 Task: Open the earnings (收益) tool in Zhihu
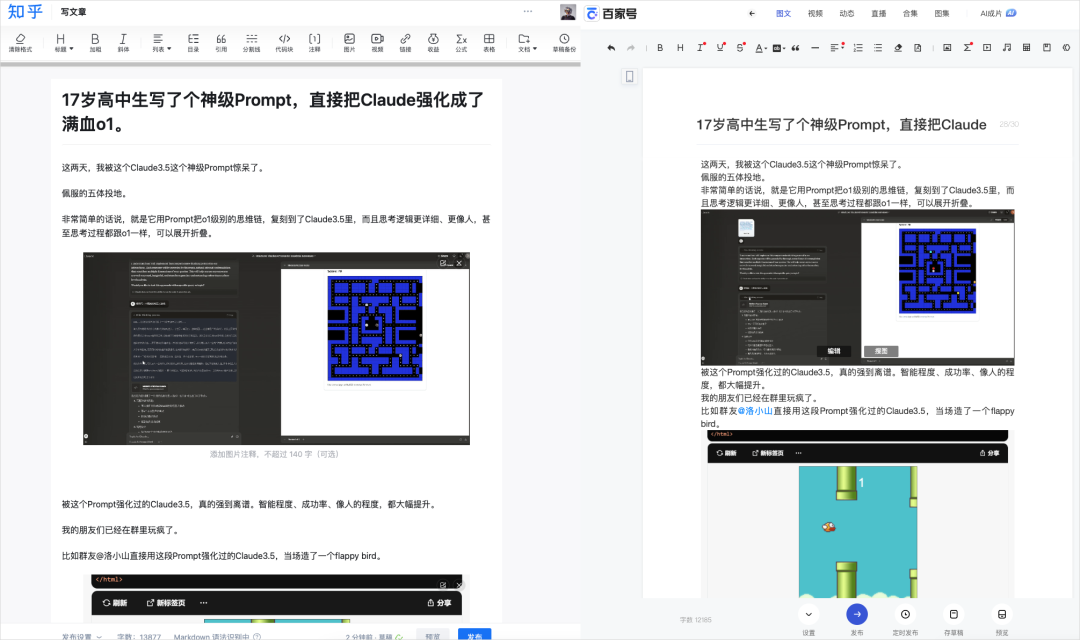coord(433,42)
